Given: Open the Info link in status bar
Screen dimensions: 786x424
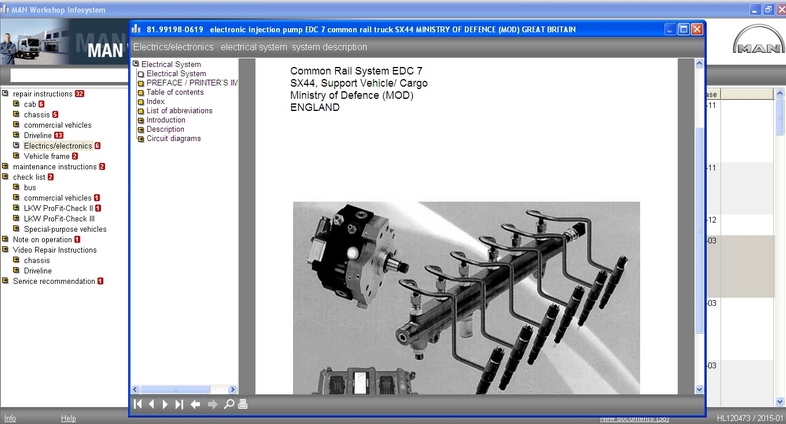Looking at the screenshot, I should pos(10,418).
